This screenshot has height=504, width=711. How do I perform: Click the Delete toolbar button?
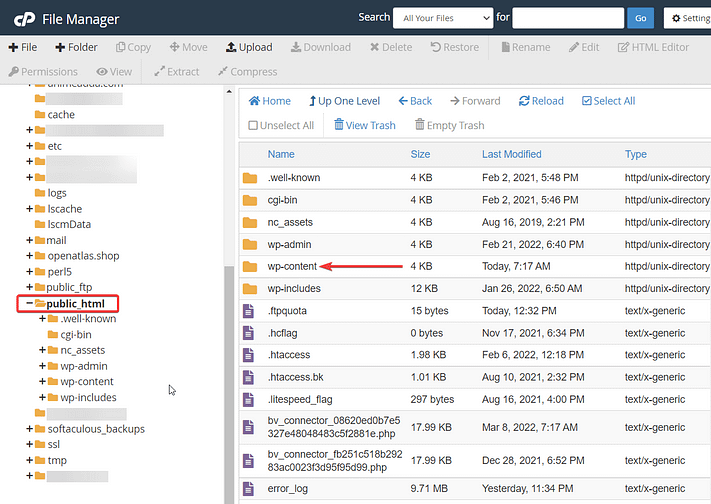coord(391,47)
